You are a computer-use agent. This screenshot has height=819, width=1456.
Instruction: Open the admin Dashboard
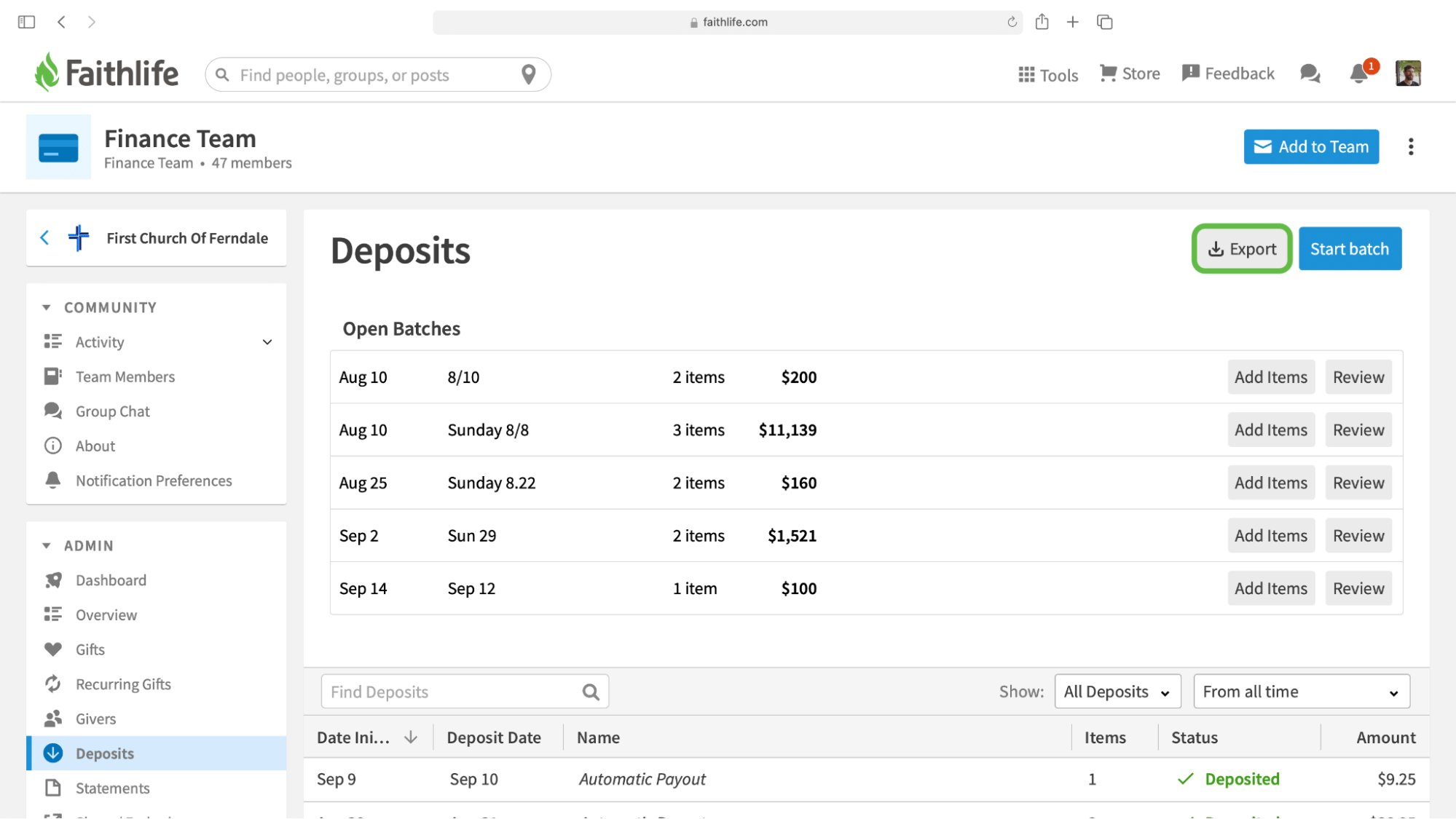pyautogui.click(x=111, y=580)
